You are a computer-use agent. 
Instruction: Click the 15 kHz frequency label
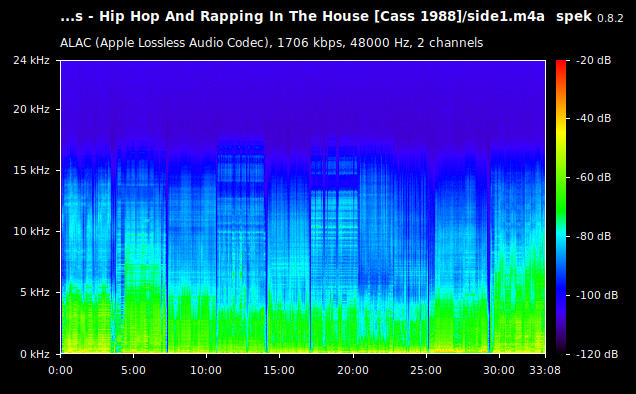click(31, 170)
